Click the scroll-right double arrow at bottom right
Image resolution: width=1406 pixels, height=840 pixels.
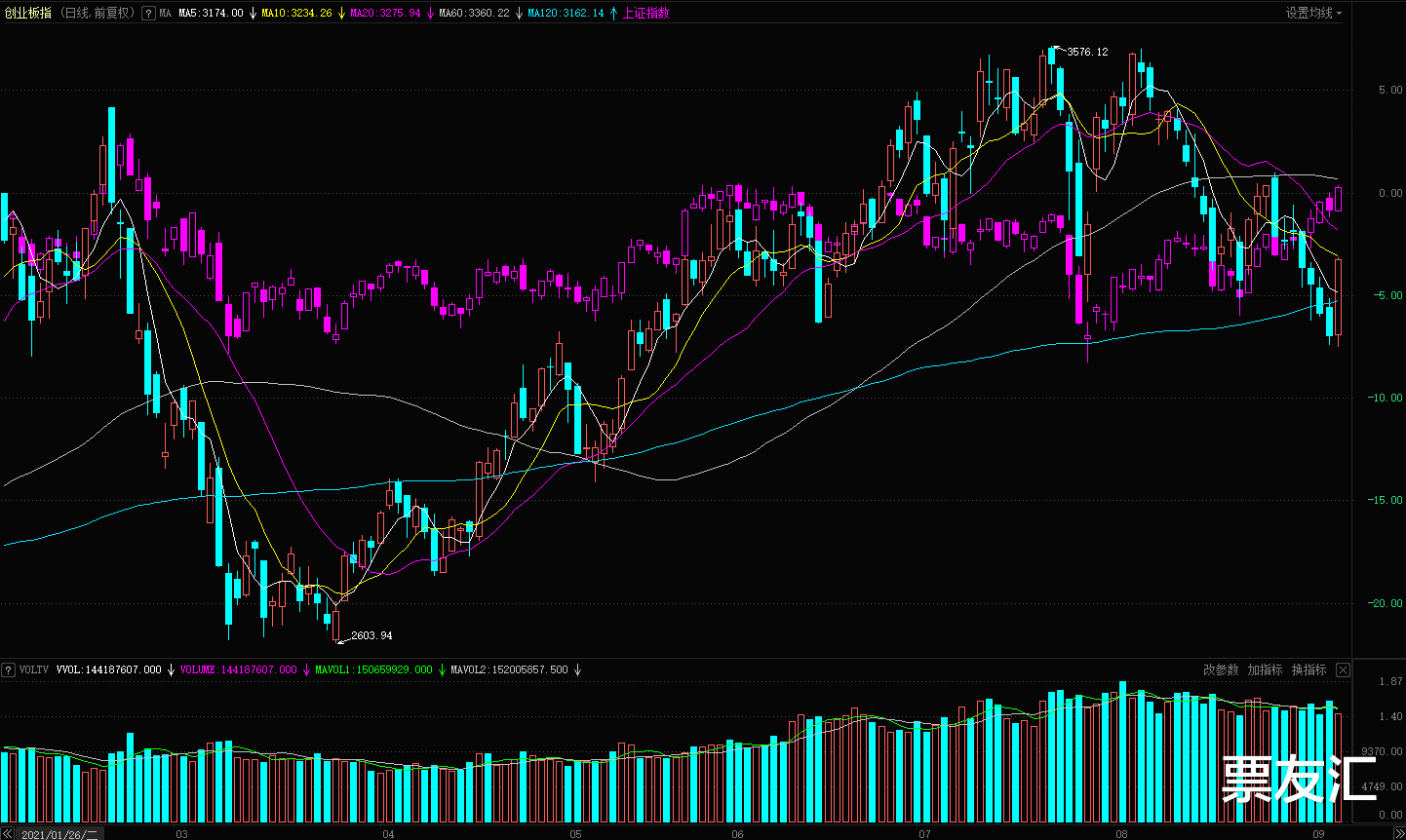[x=1399, y=834]
